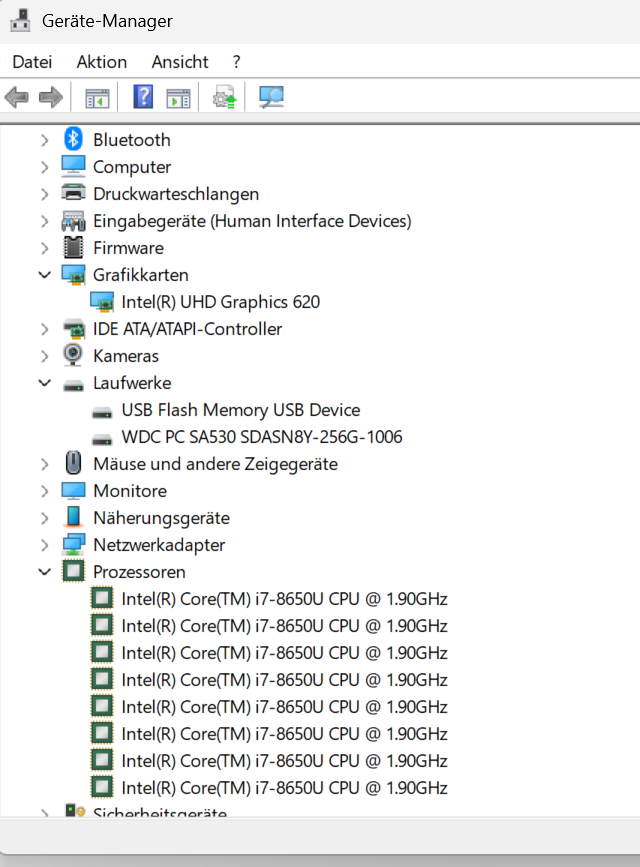Click the Laufwerke drive category icon
Screen dimensions: 640x867
click(73, 385)
